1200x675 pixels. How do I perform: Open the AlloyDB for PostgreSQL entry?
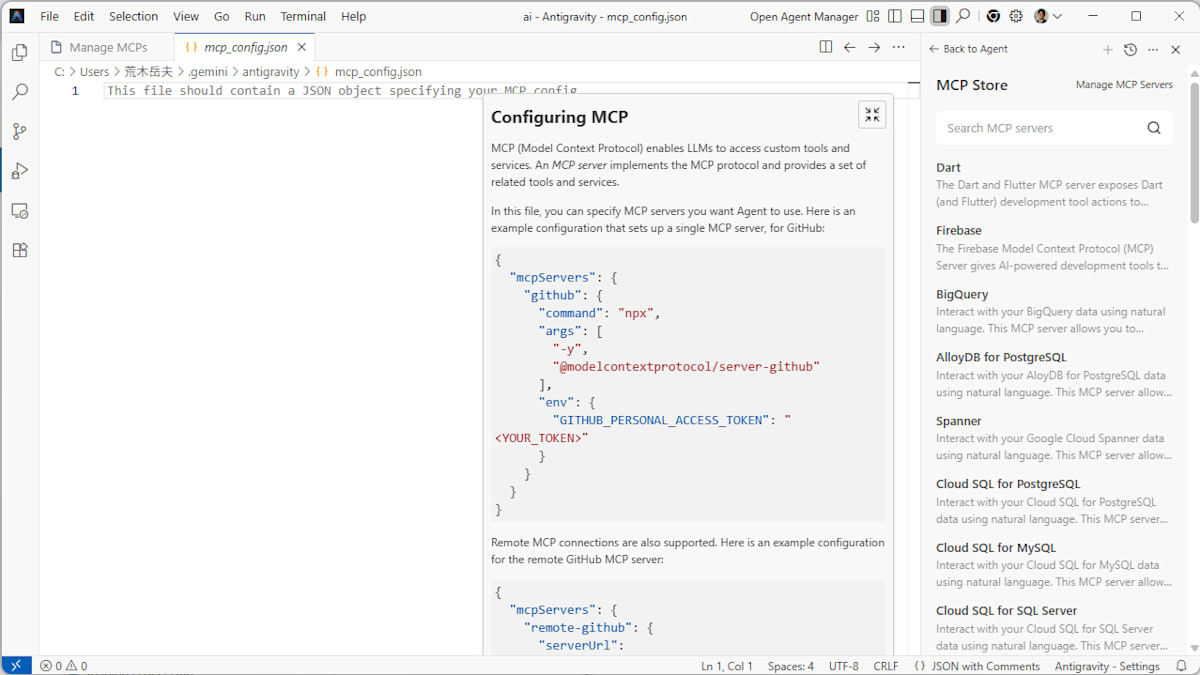[x=1054, y=374]
